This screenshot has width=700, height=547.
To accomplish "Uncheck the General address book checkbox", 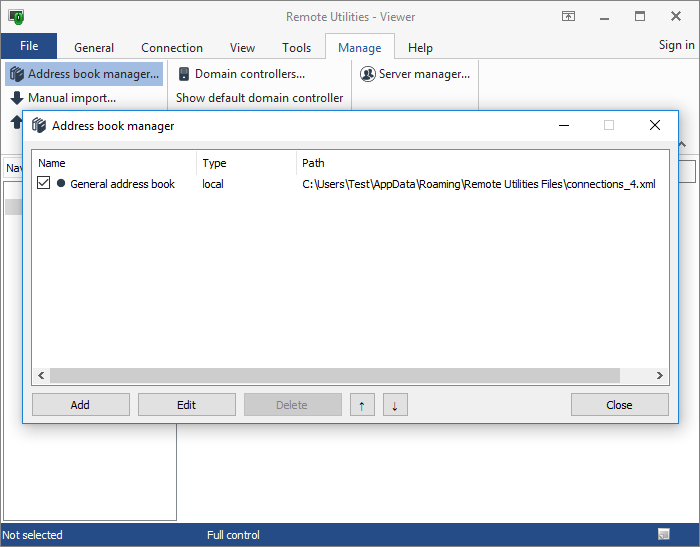I will click(43, 183).
